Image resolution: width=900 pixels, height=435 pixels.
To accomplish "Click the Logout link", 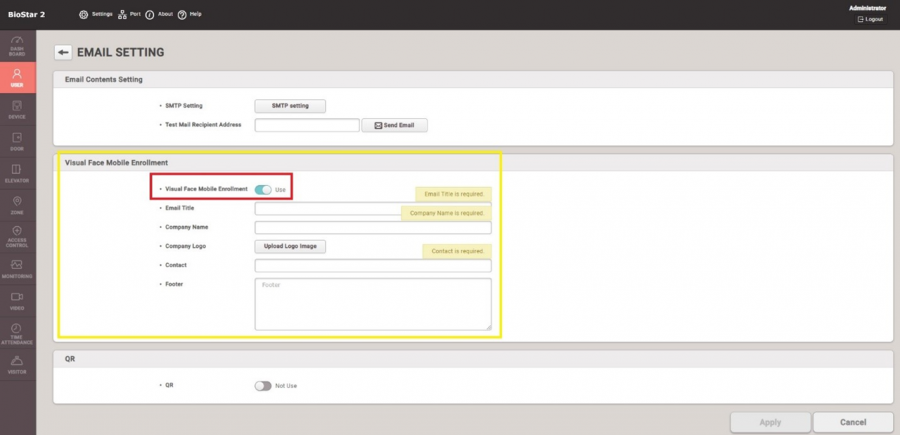I will (869, 19).
